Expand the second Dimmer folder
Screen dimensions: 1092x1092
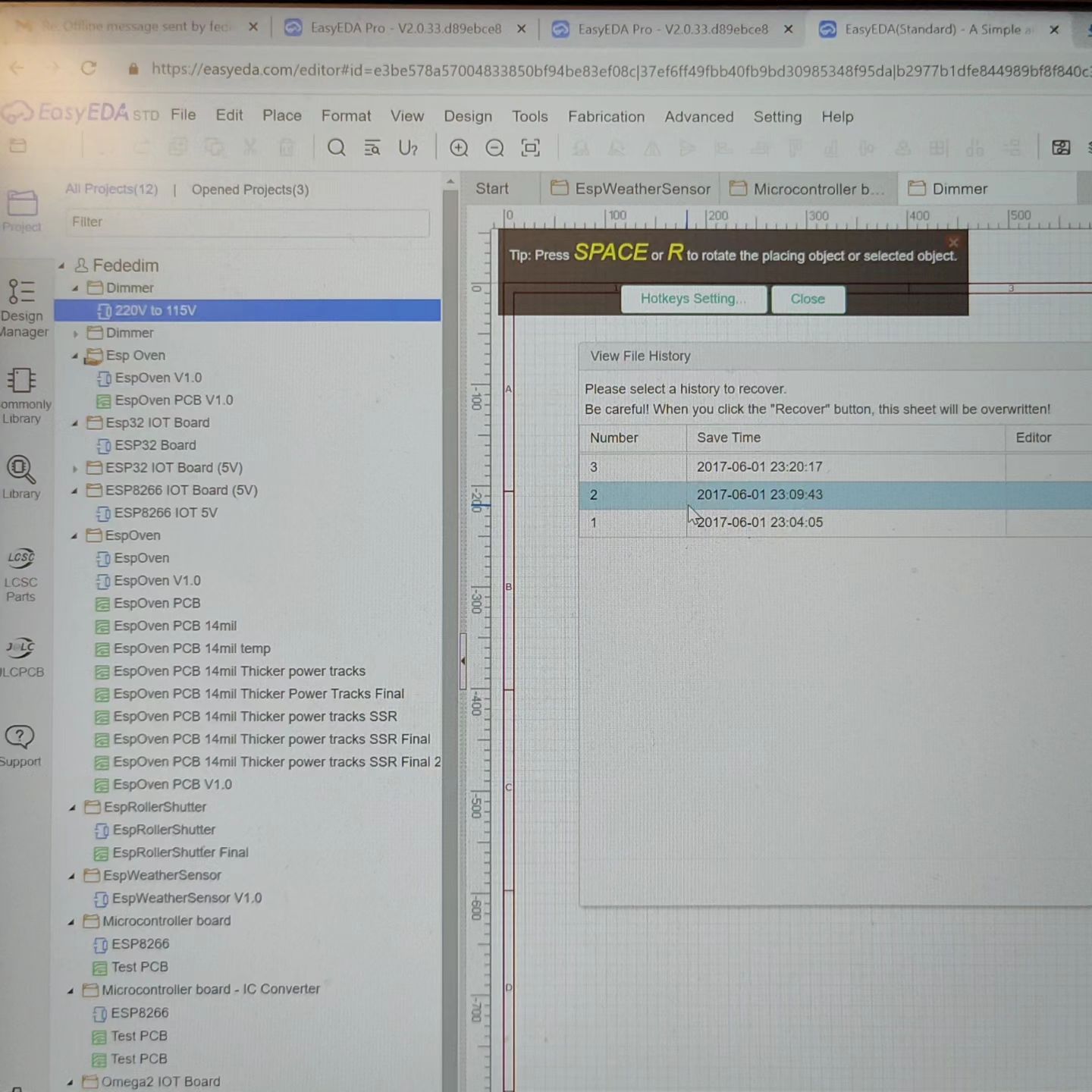(75, 333)
